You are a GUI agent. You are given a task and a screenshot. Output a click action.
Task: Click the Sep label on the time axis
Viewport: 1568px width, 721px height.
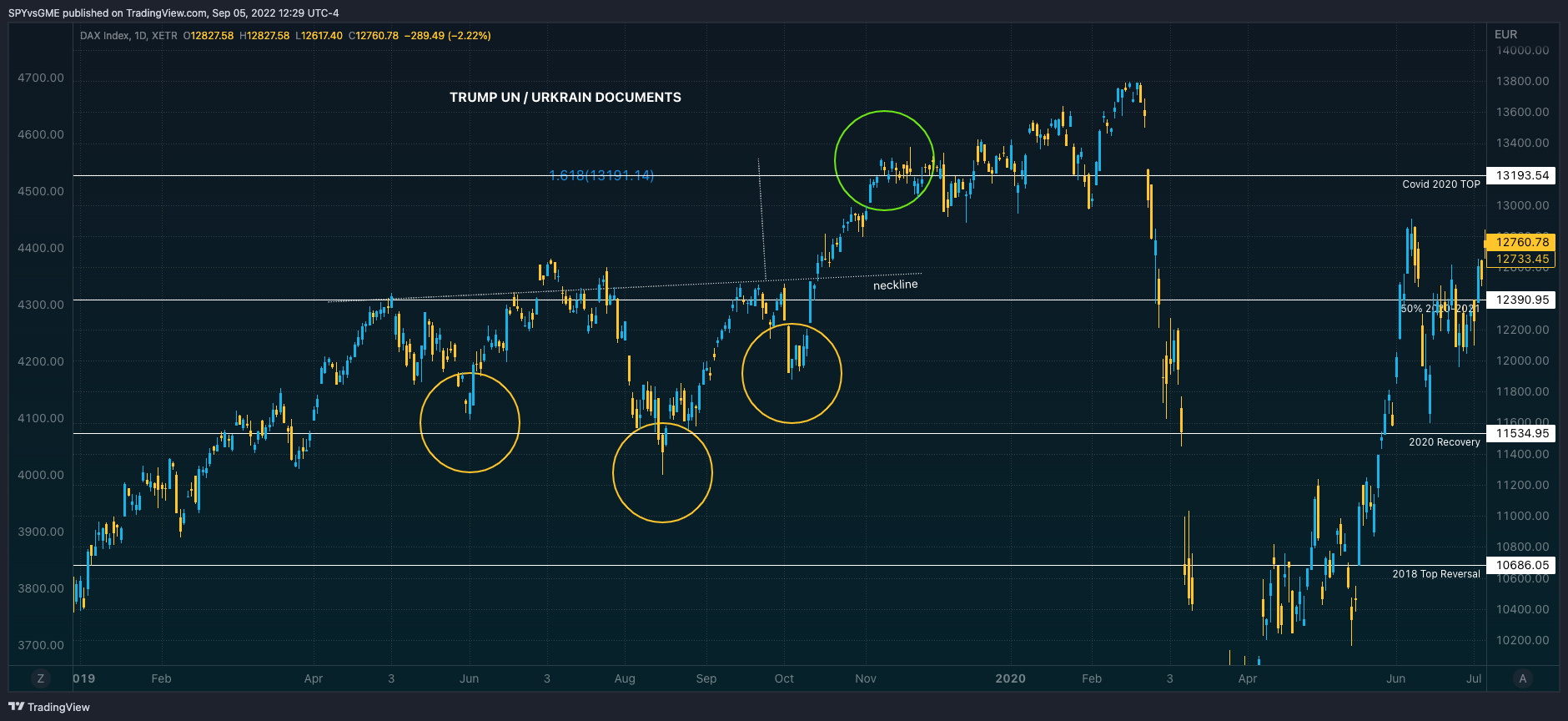pos(706,678)
